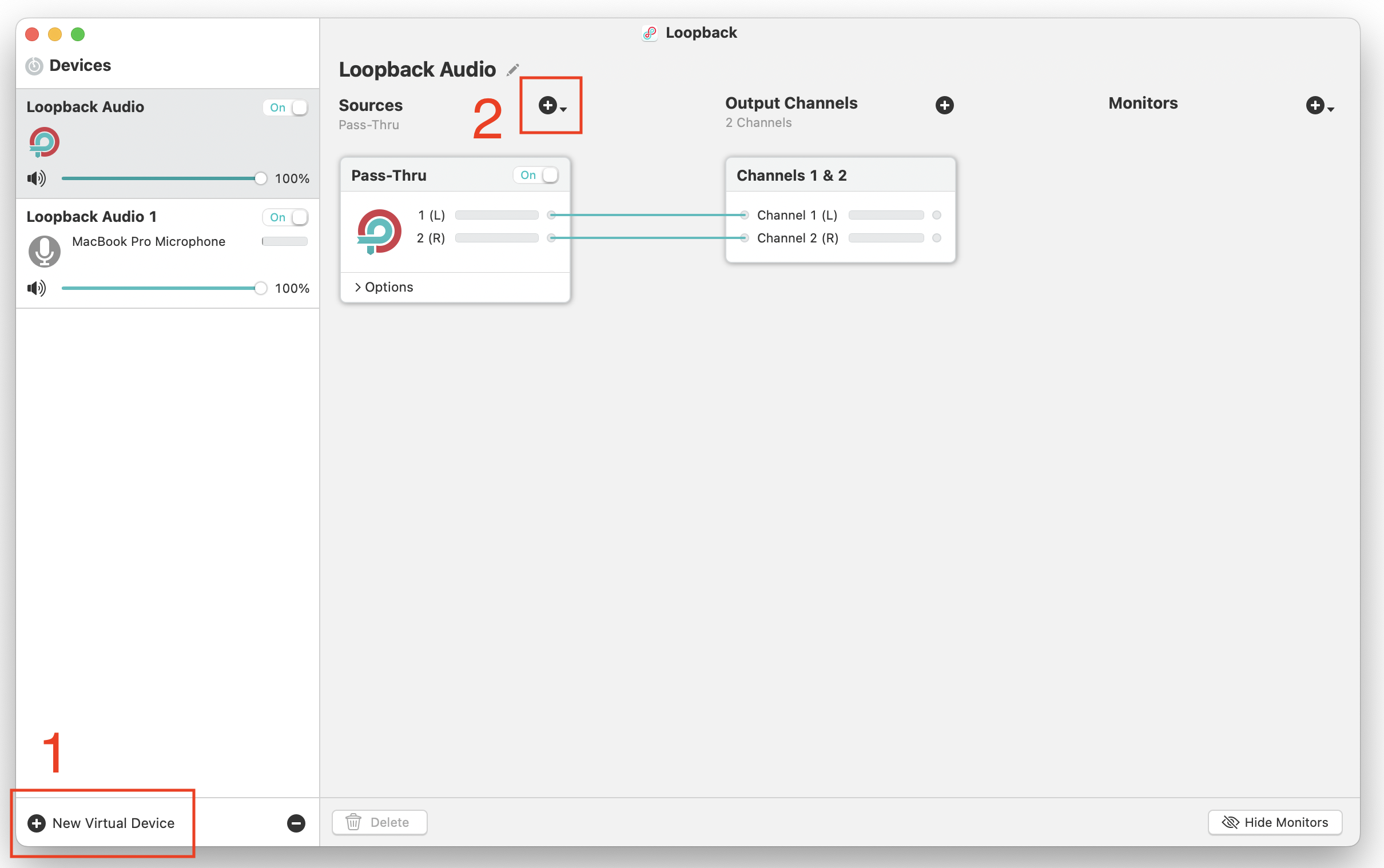Click the New Virtual Device button
Image resolution: width=1384 pixels, height=868 pixels.
click(x=102, y=823)
